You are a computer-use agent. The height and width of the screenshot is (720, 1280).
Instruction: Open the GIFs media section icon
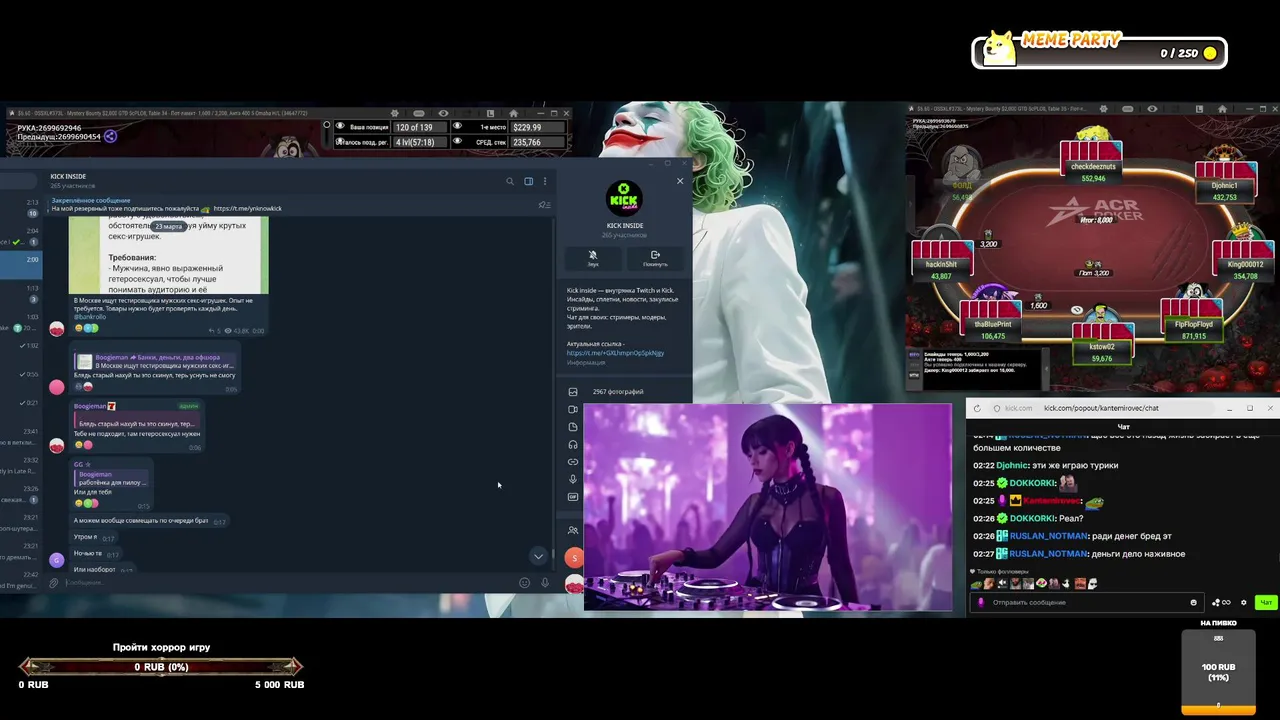point(573,497)
